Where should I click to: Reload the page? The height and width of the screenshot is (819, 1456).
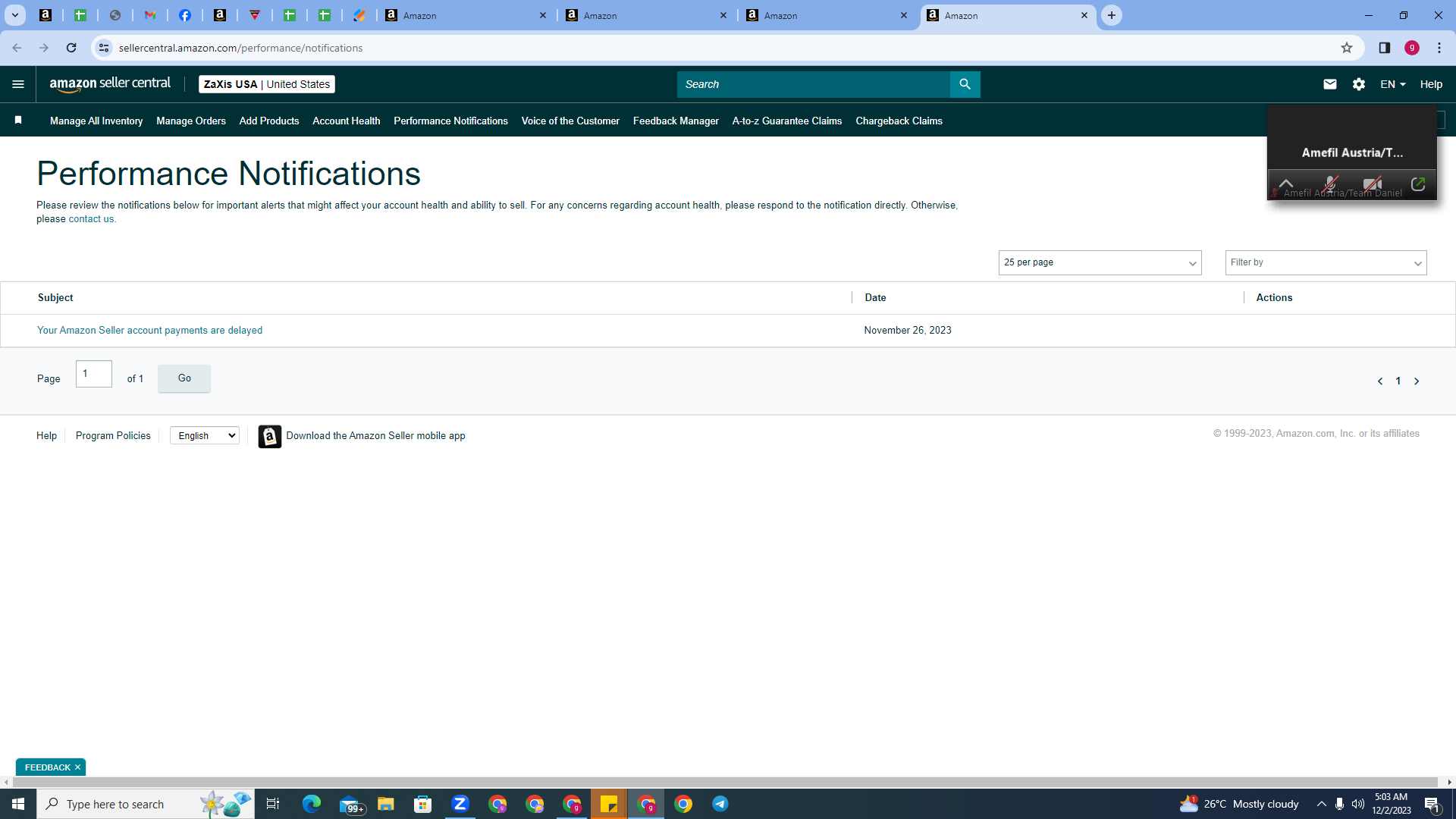pos(71,48)
